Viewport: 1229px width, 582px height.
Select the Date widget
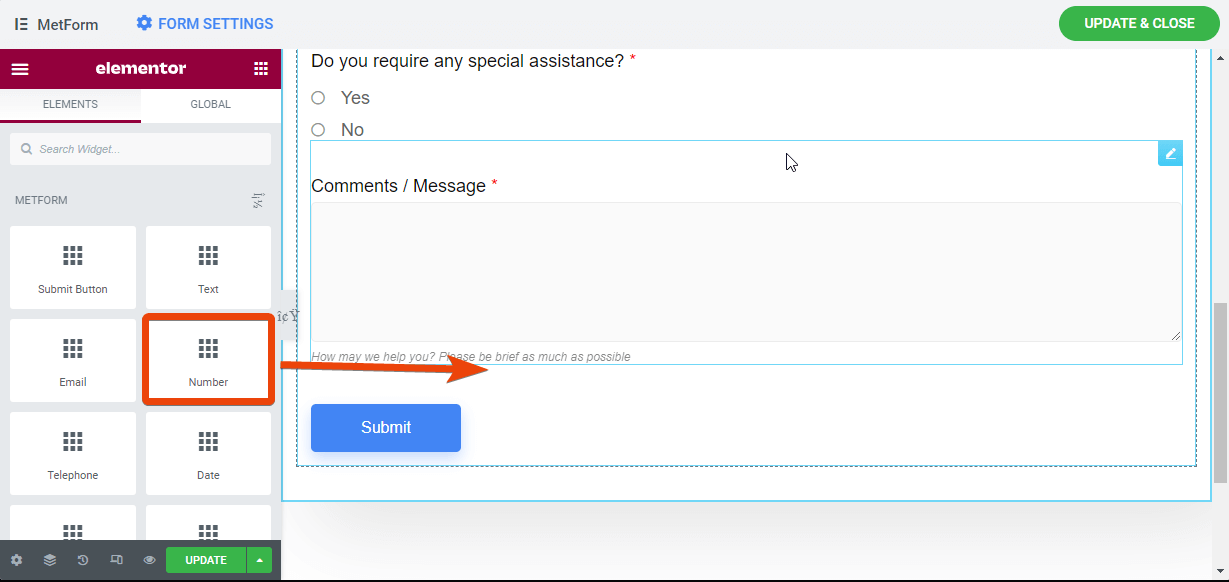[x=208, y=453]
